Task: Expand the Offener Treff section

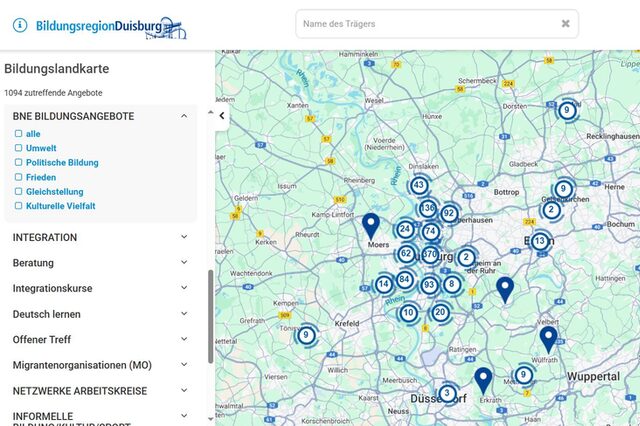Action: coord(100,339)
